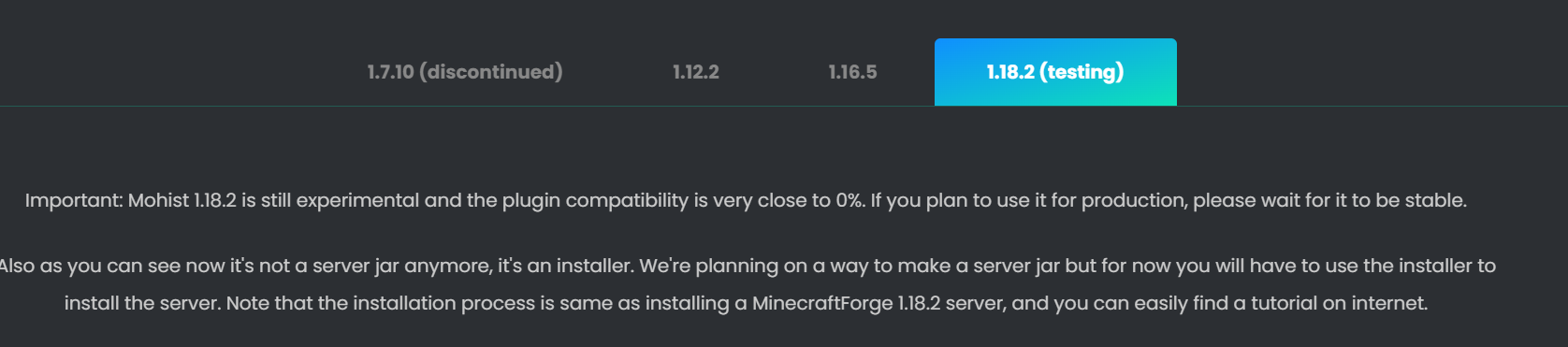
Task: Click the highlighted 1.18.2 (testing) tab
Action: tap(1055, 72)
